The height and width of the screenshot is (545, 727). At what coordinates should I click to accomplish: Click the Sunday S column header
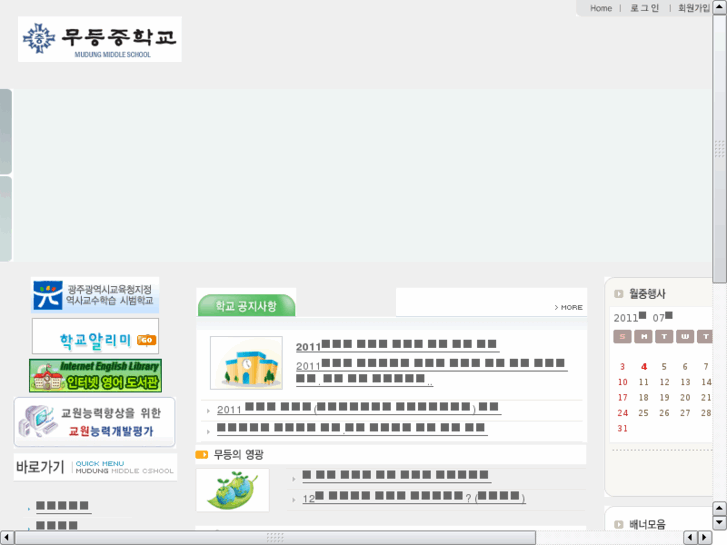[622, 336]
